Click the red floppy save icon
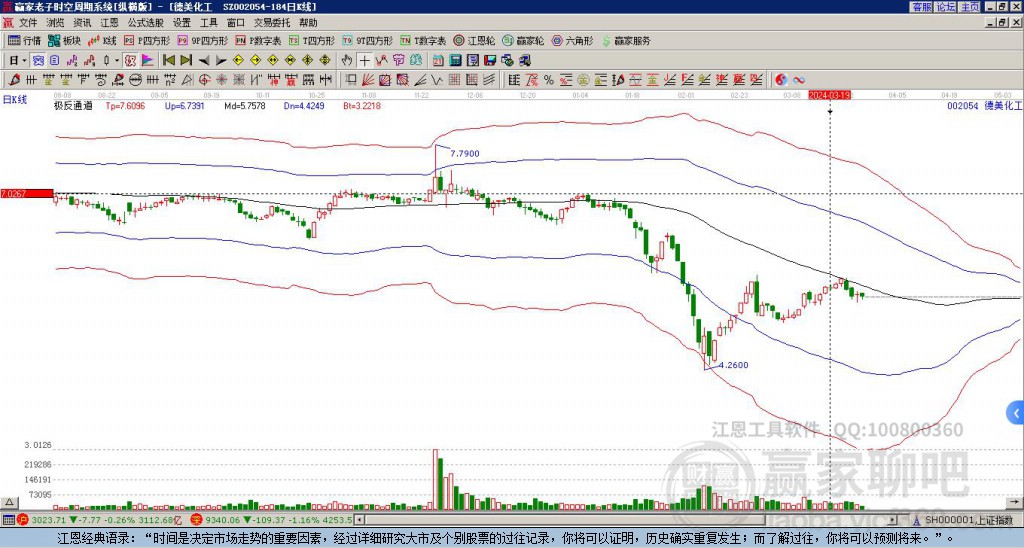 click(490, 61)
